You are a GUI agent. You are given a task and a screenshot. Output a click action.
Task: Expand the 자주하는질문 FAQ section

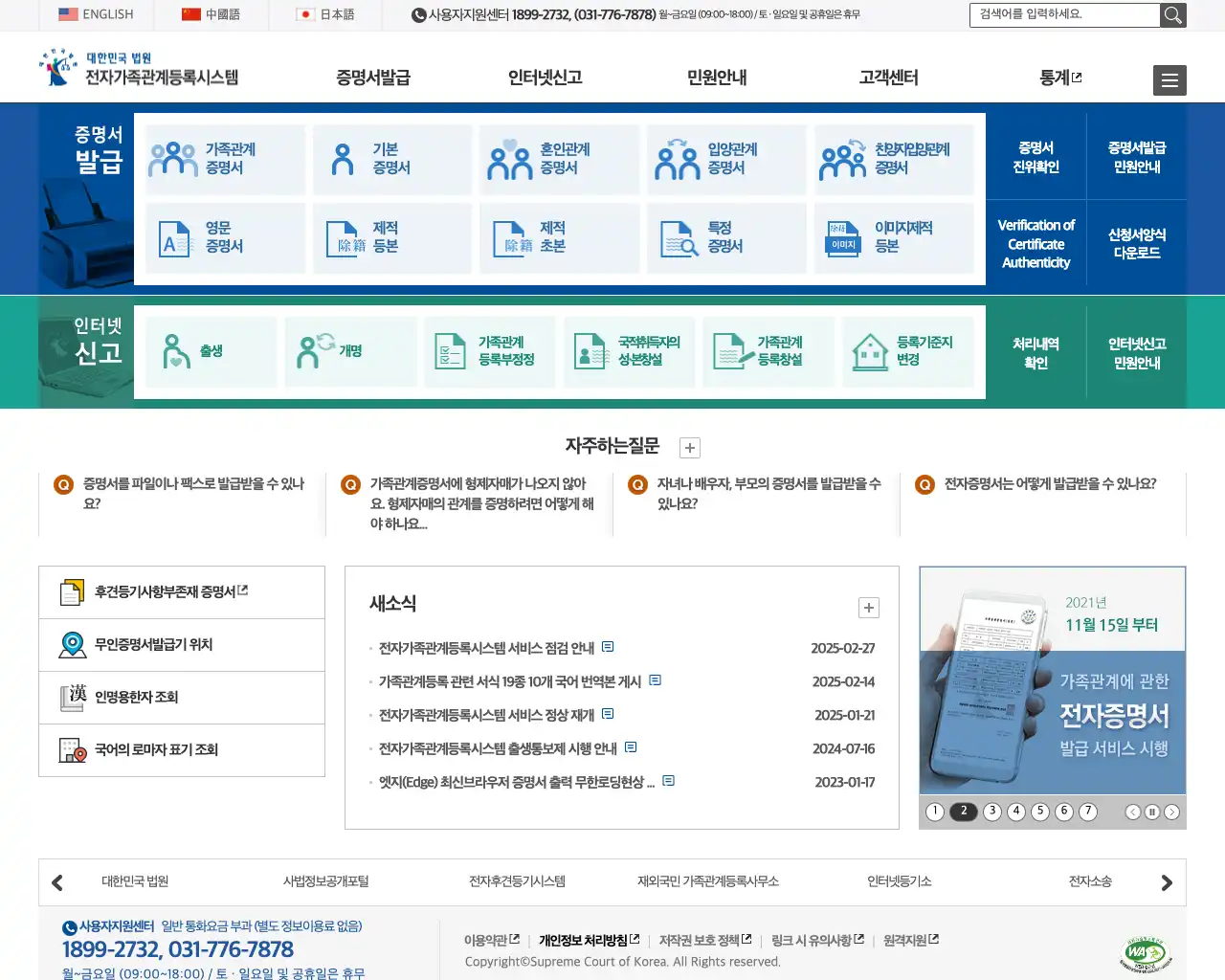[x=689, y=447]
